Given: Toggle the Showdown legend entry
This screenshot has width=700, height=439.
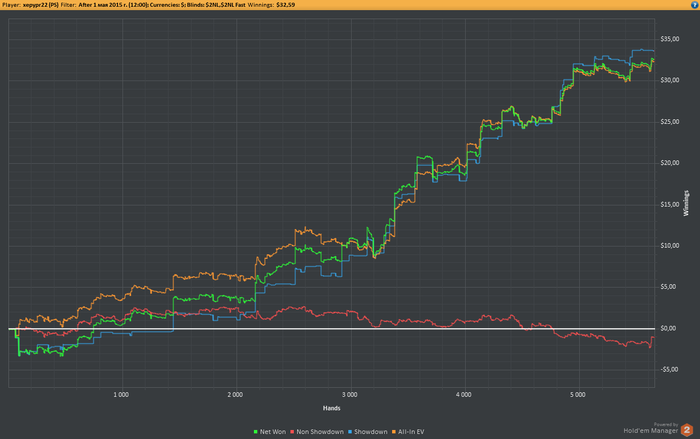Looking at the screenshot, I should pos(367,432).
